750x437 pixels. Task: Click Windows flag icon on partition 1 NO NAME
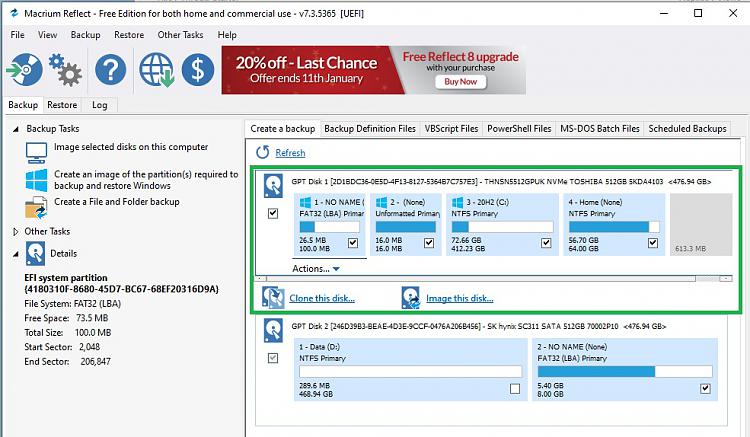coord(305,202)
